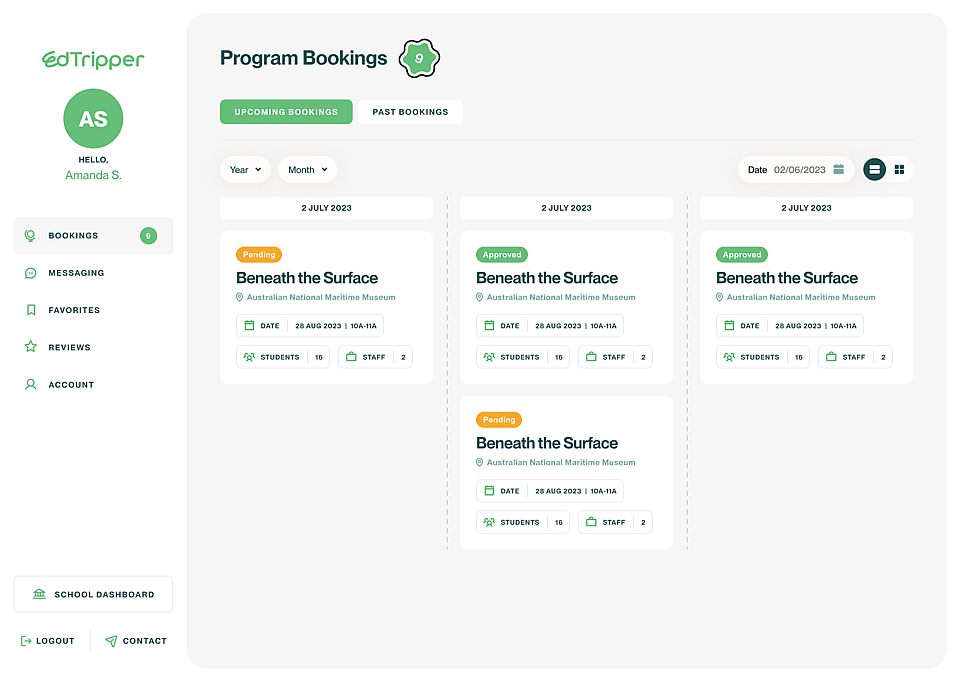Open the Month dropdown

point(308,170)
